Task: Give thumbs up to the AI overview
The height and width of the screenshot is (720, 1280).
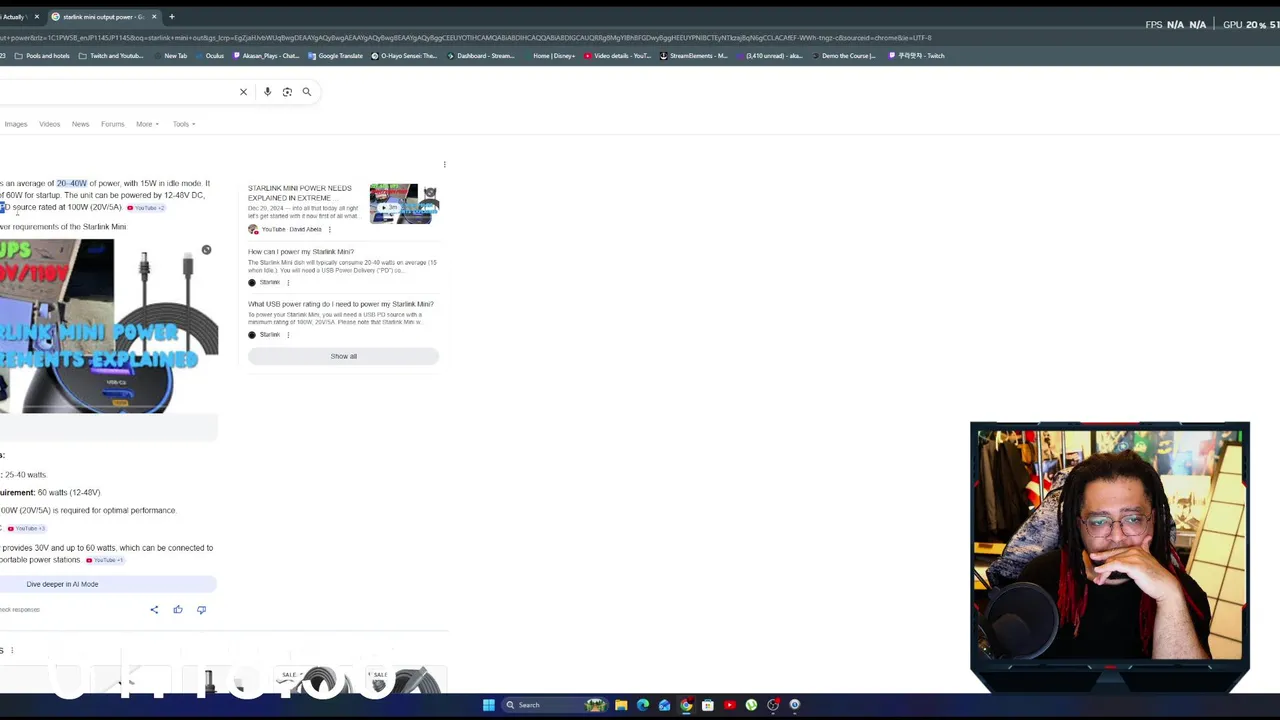Action: 178,610
